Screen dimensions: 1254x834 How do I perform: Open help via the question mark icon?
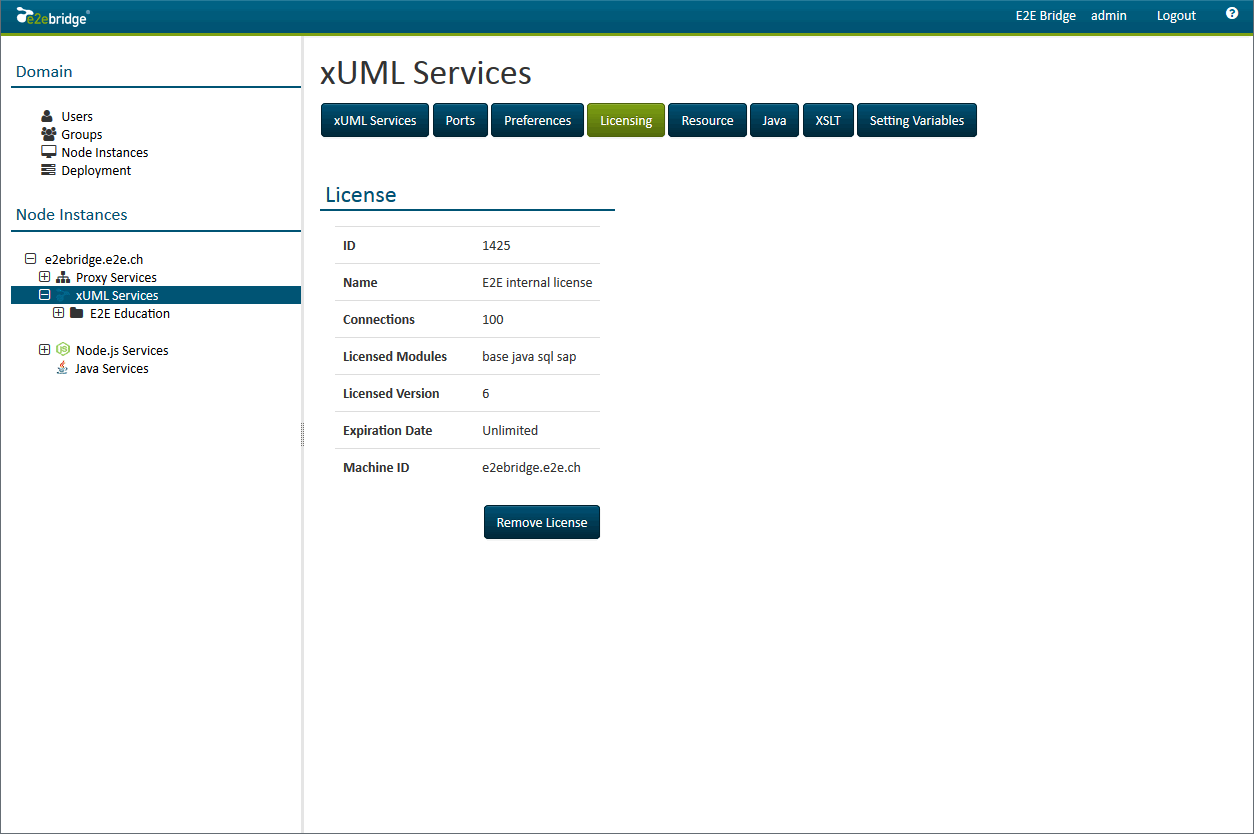(x=1232, y=14)
